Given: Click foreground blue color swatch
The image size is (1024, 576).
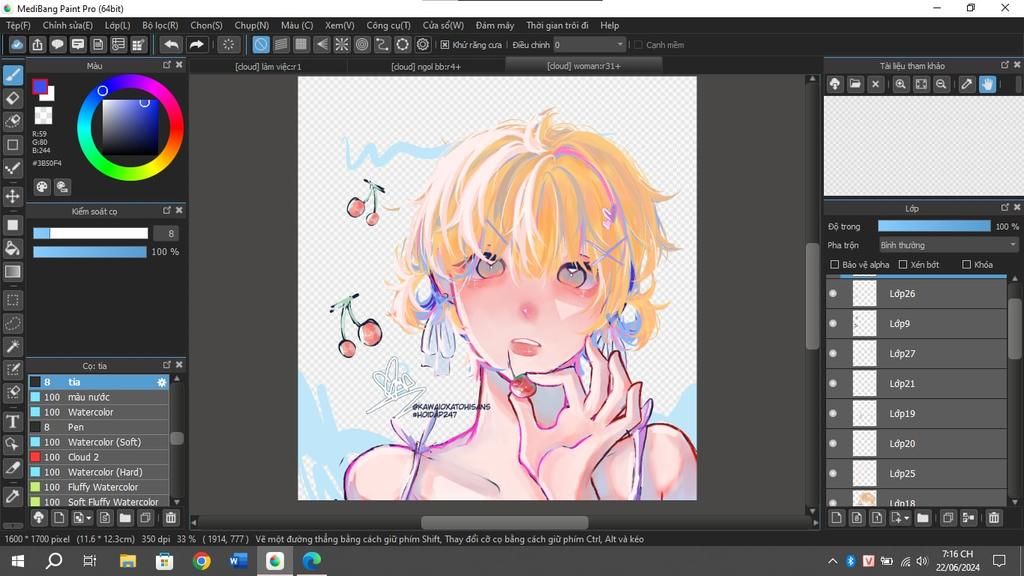Looking at the screenshot, I should [x=40, y=87].
